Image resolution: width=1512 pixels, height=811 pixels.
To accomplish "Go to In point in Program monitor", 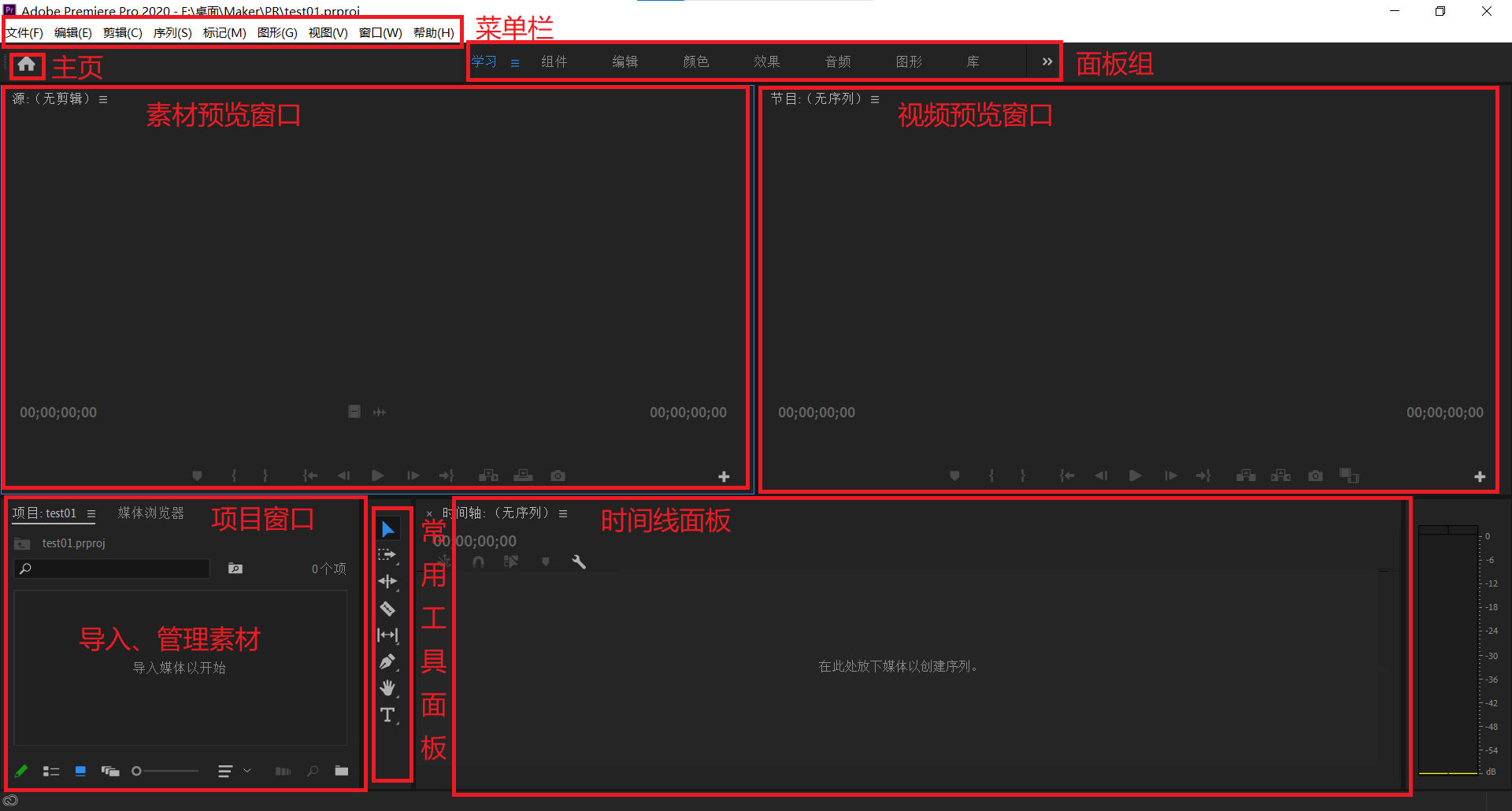I will (1067, 476).
